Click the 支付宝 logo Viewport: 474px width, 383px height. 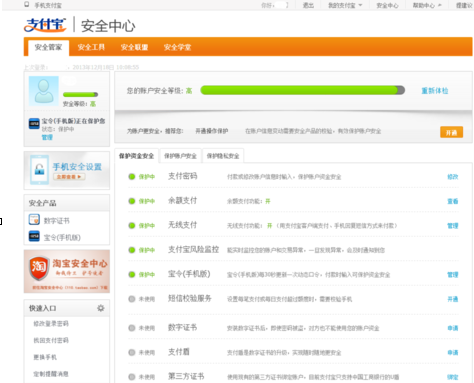pyautogui.click(x=45, y=25)
